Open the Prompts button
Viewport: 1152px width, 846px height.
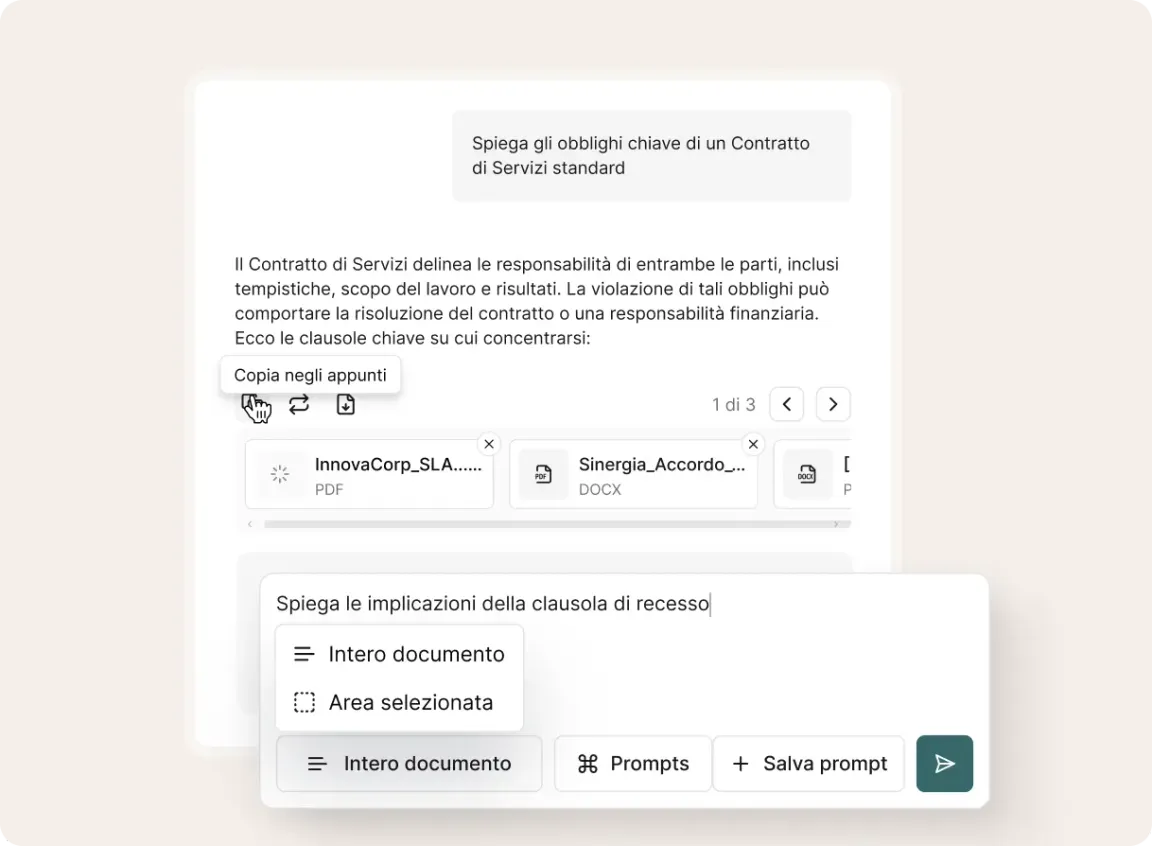(x=633, y=764)
